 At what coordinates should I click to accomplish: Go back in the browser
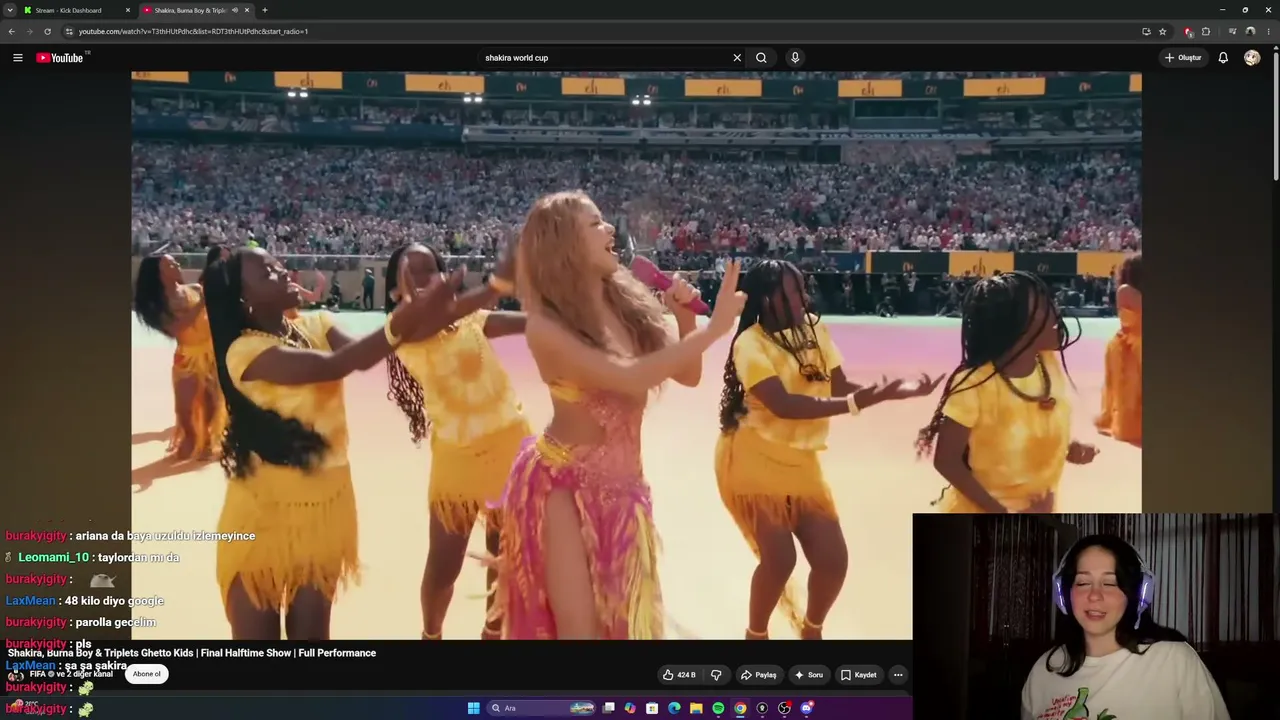[11, 31]
